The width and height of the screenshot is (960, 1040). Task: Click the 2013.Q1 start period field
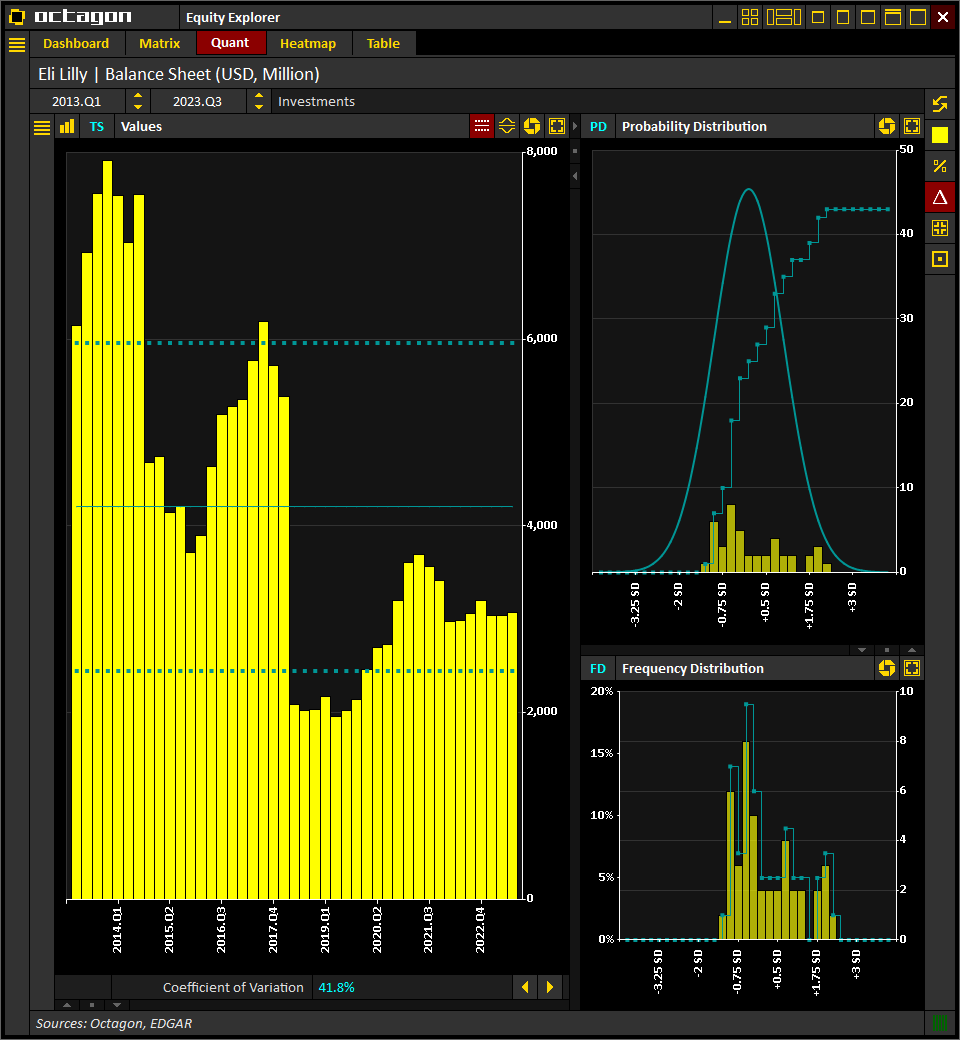[78, 101]
